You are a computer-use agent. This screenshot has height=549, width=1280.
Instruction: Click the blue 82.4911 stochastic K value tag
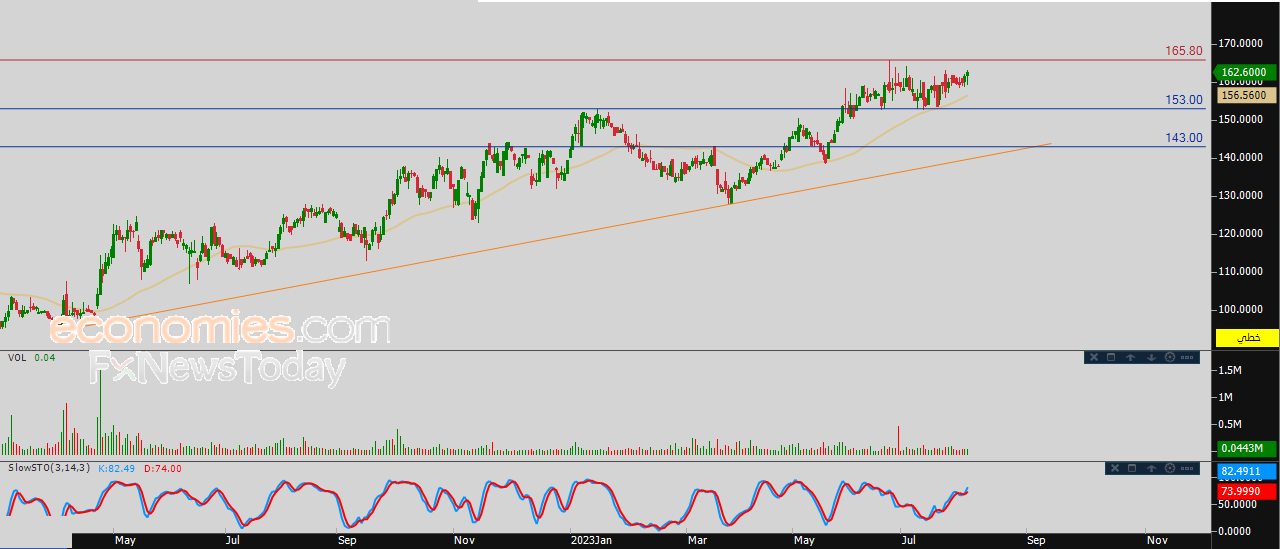(1246, 471)
